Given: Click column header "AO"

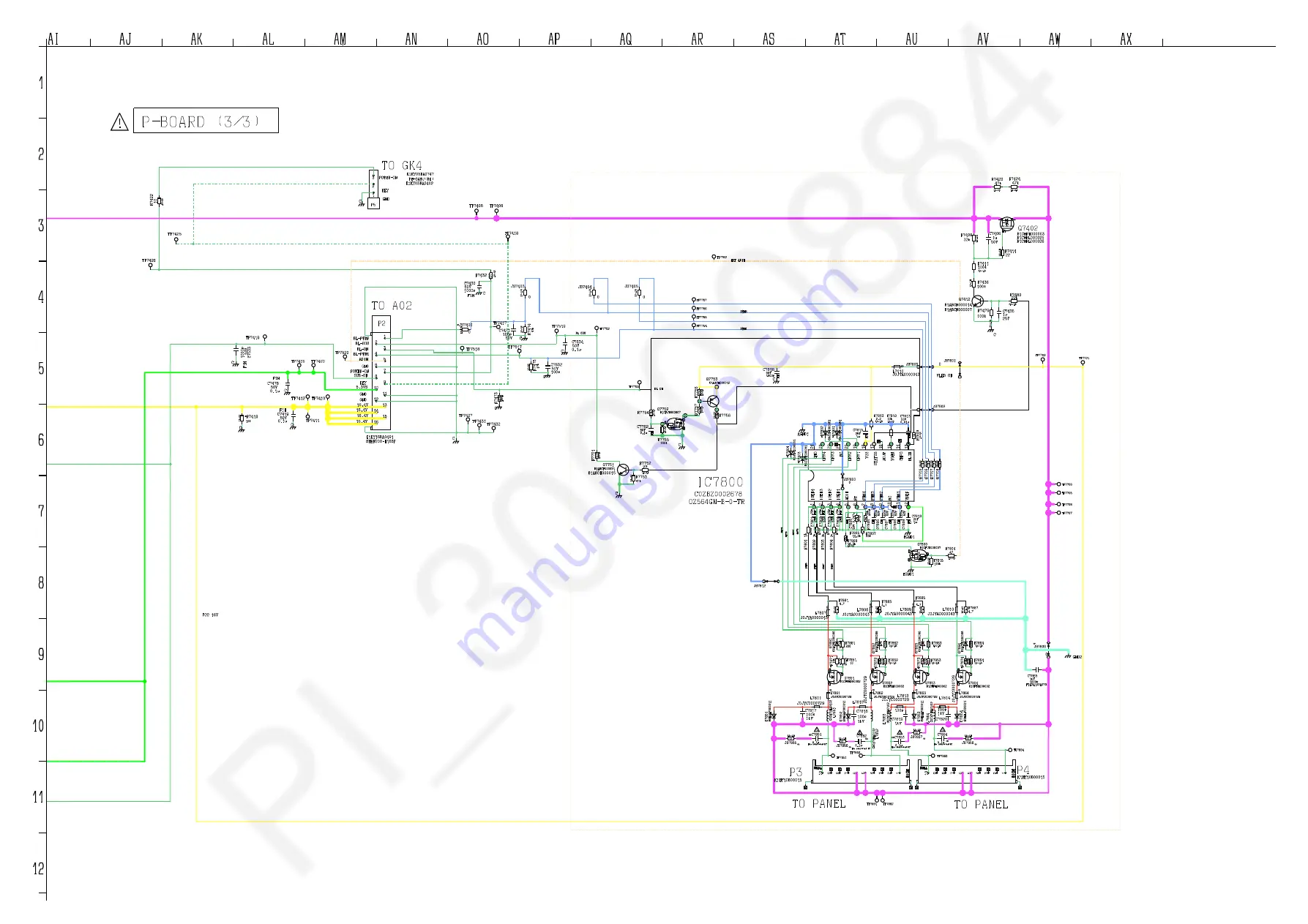Looking at the screenshot, I should pos(482,39).
